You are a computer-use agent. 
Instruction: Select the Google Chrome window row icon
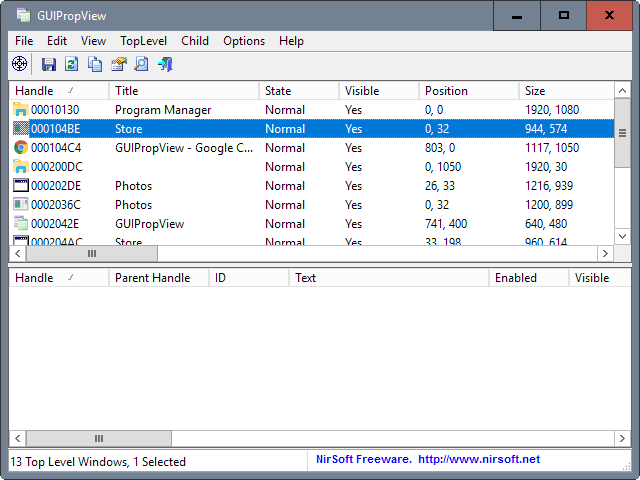20,147
